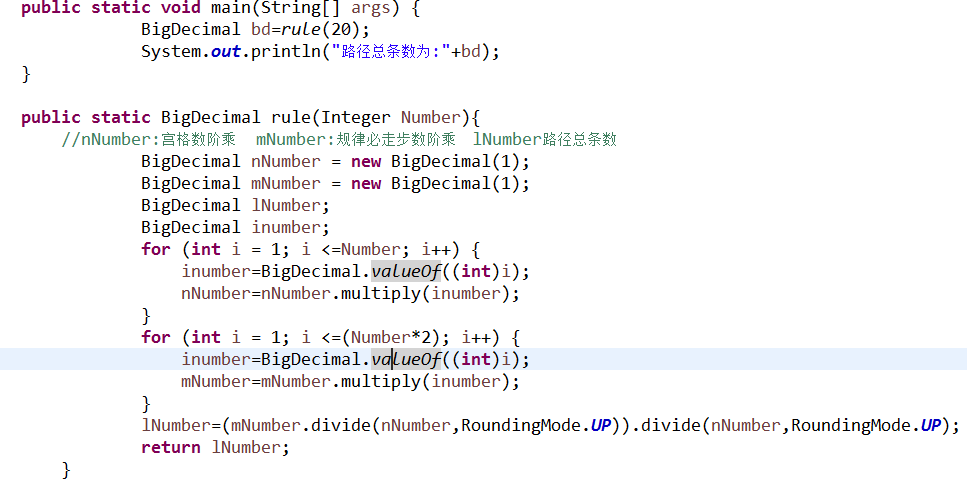Click the last 'RoundingMode.UP' at line end
Image resolution: width=967 pixels, height=502 pixels.
[866, 426]
